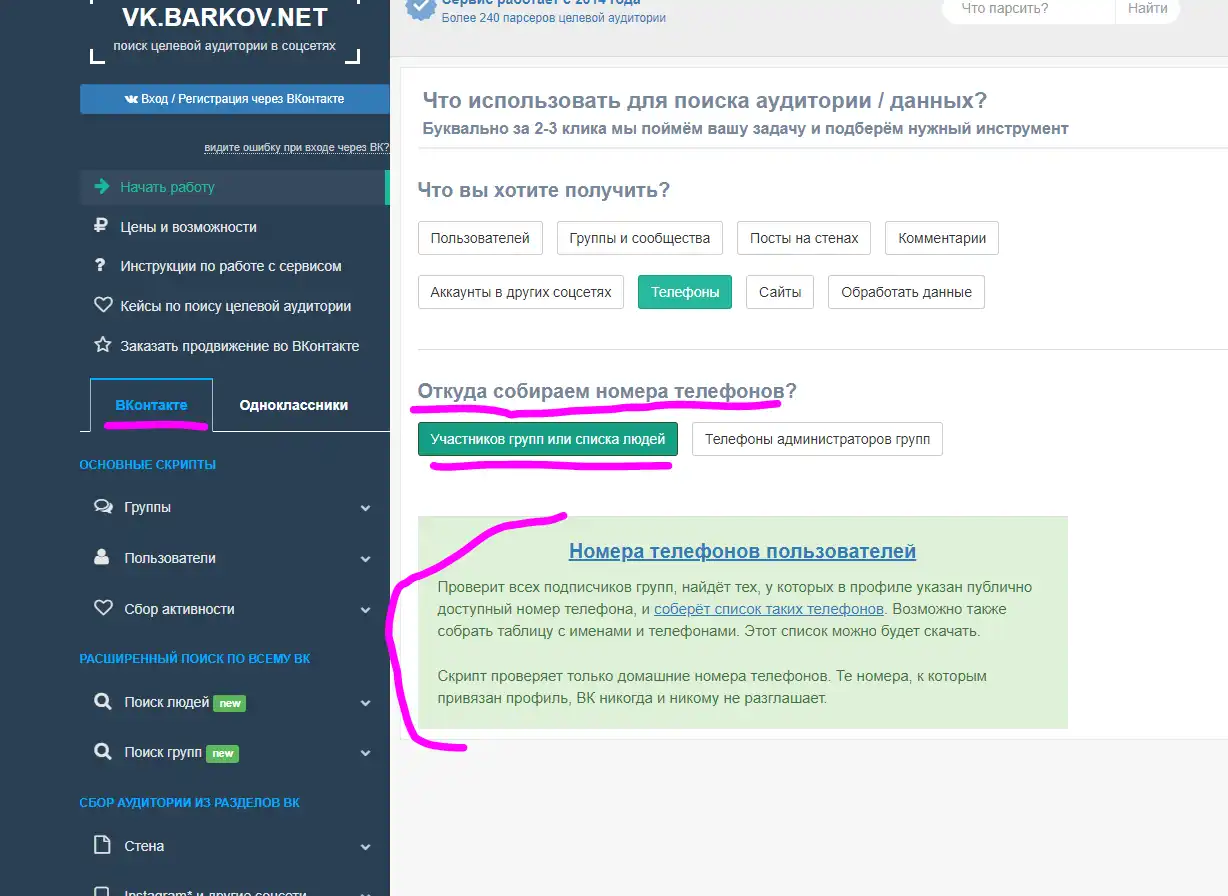Screen dimensions: 1228x896
Task: Click the heart icon beside Кейсы по поиску
Action: 102,306
